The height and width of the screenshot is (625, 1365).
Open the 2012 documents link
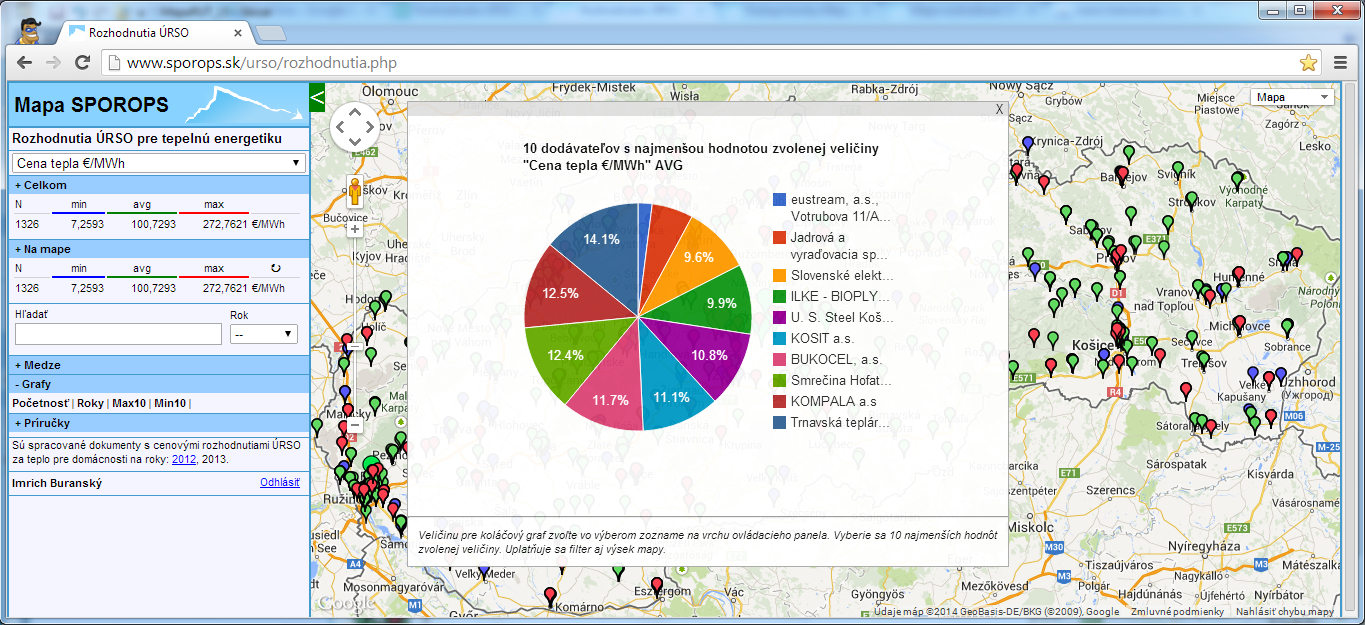click(x=184, y=459)
